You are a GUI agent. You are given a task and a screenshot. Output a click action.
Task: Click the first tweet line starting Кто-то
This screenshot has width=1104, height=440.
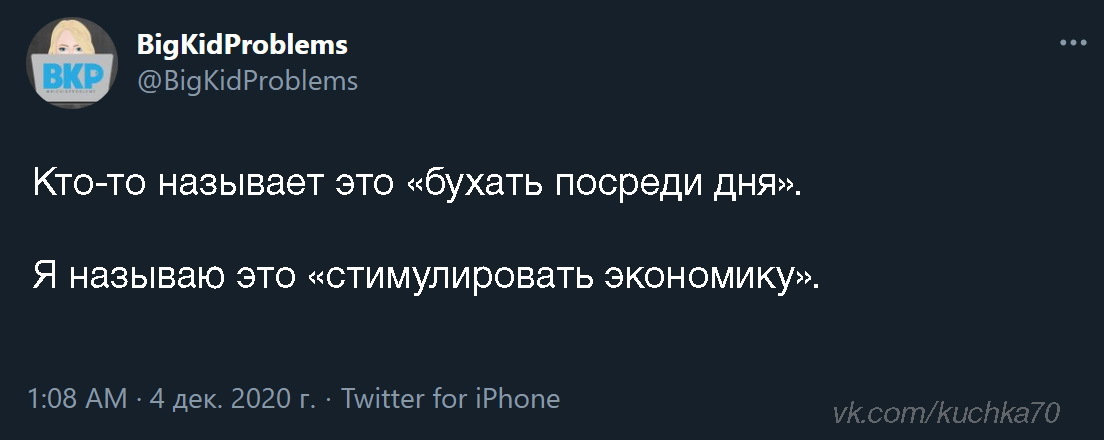tap(417, 186)
